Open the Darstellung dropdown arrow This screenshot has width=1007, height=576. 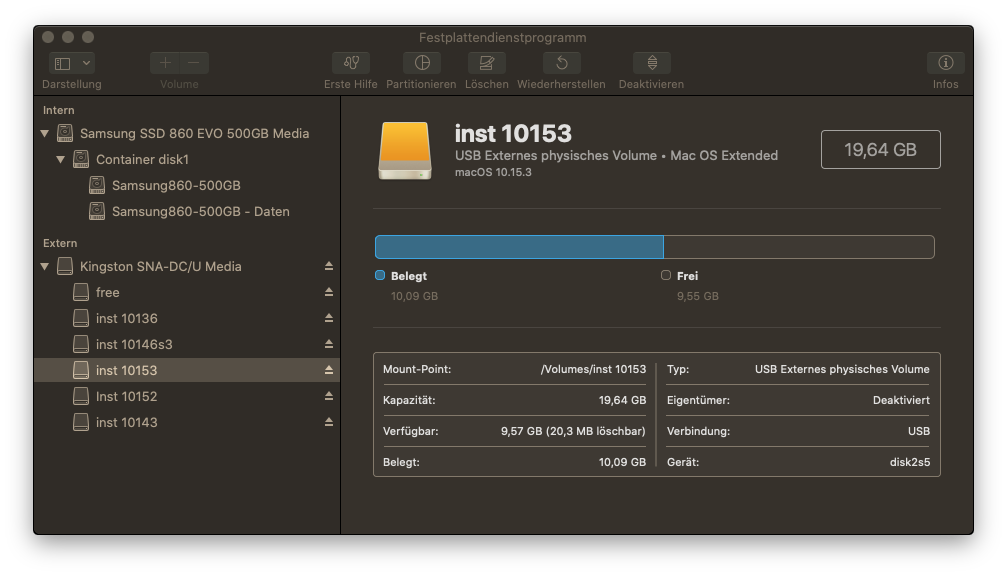[x=86, y=63]
